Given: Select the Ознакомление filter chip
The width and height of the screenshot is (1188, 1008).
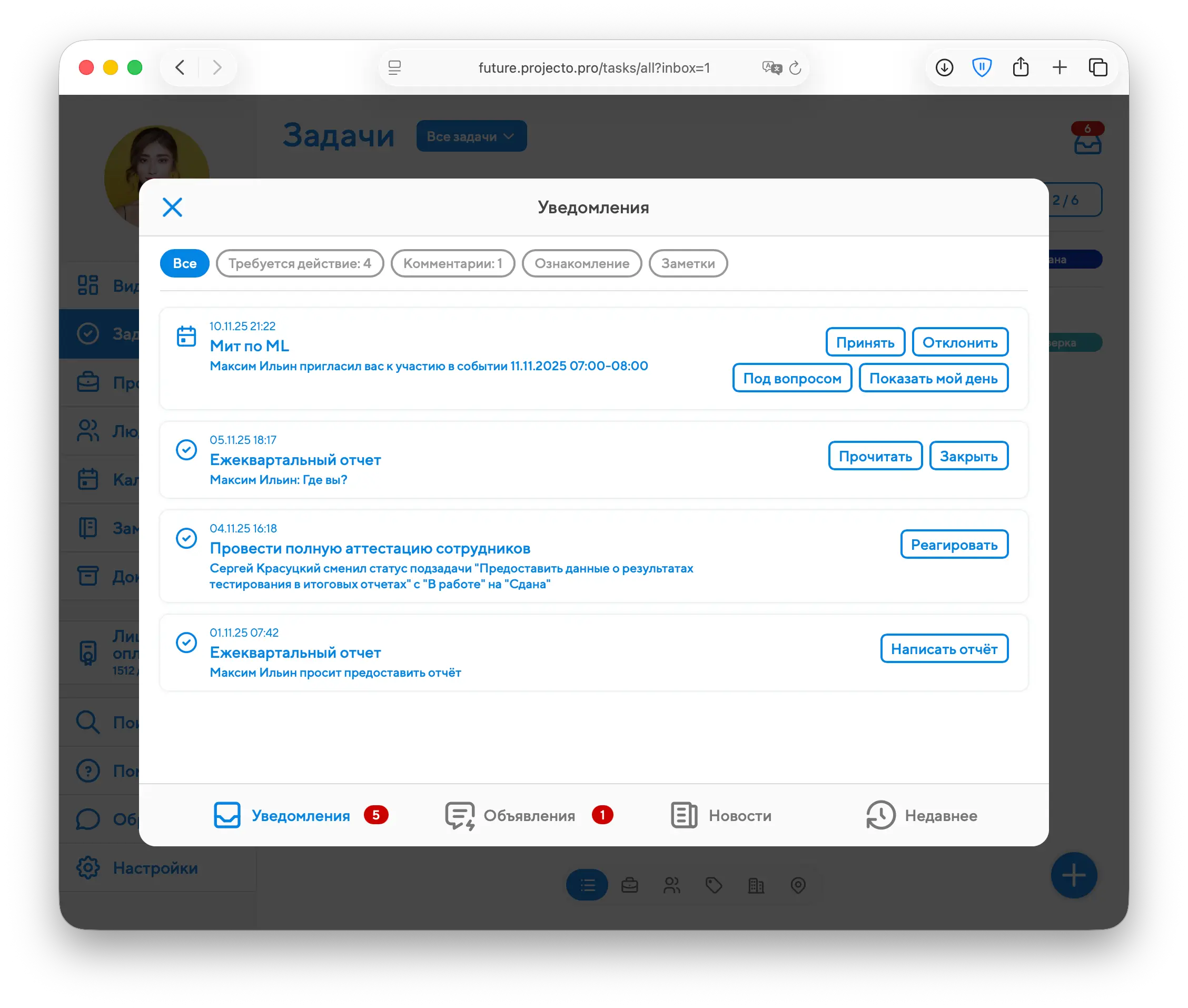Looking at the screenshot, I should (x=582, y=263).
